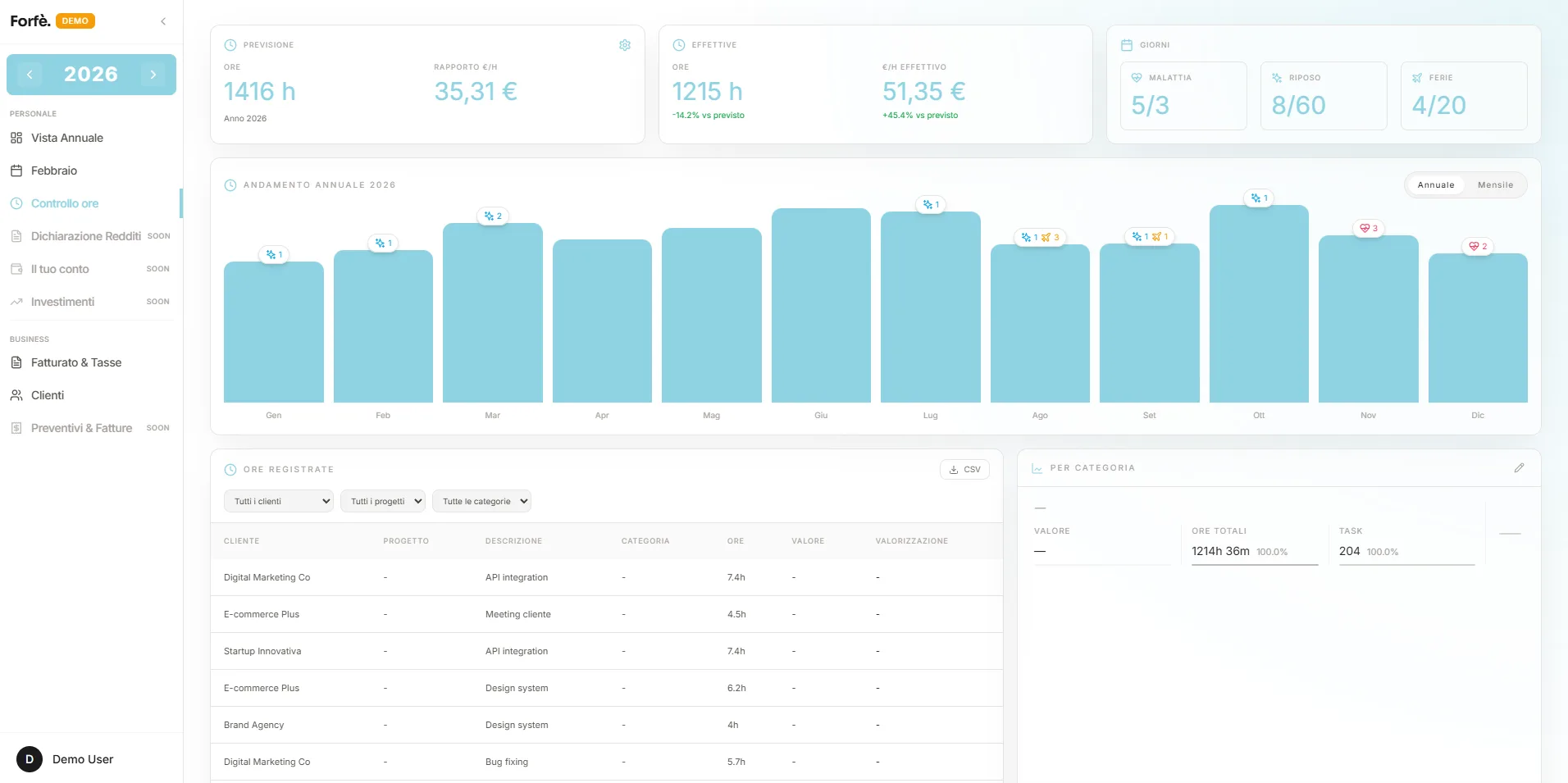
Task: Go to previous year arrow
Action: click(x=30, y=75)
